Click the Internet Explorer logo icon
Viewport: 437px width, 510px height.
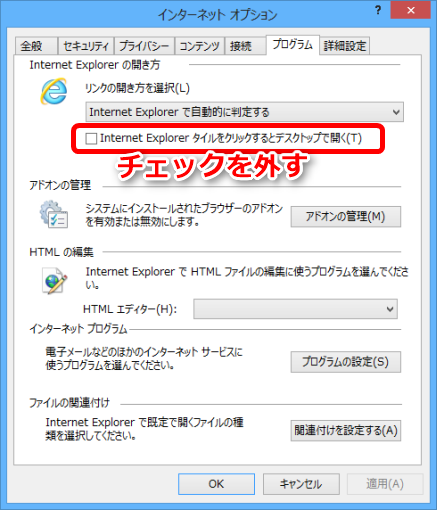(x=54, y=91)
